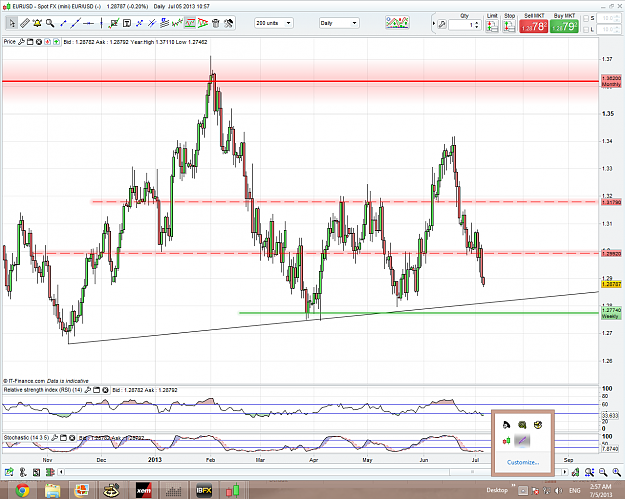Click order panel wrench settings button
625x499 pixels.
coord(442,25)
